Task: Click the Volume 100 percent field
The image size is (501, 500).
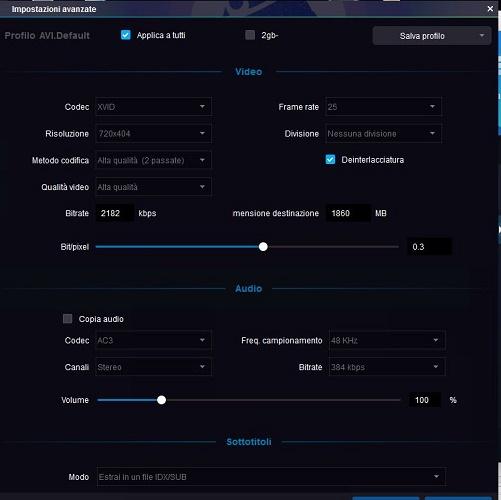Action: pos(425,400)
